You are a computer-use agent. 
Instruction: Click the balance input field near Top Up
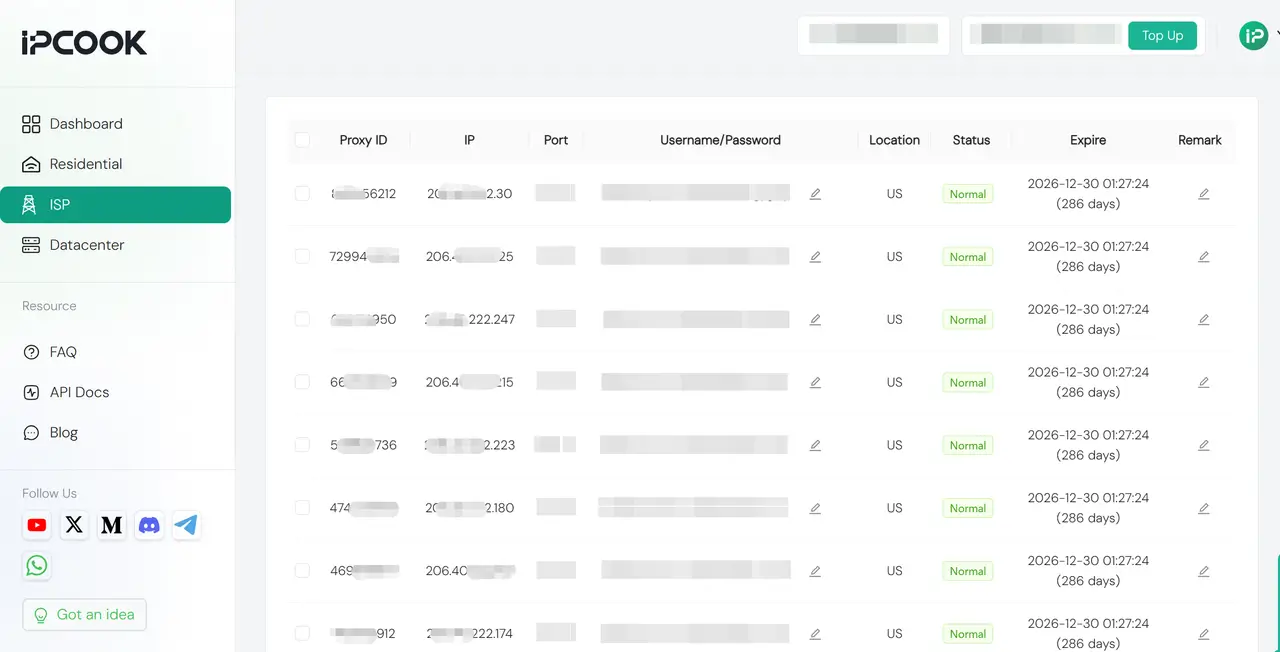1043,35
